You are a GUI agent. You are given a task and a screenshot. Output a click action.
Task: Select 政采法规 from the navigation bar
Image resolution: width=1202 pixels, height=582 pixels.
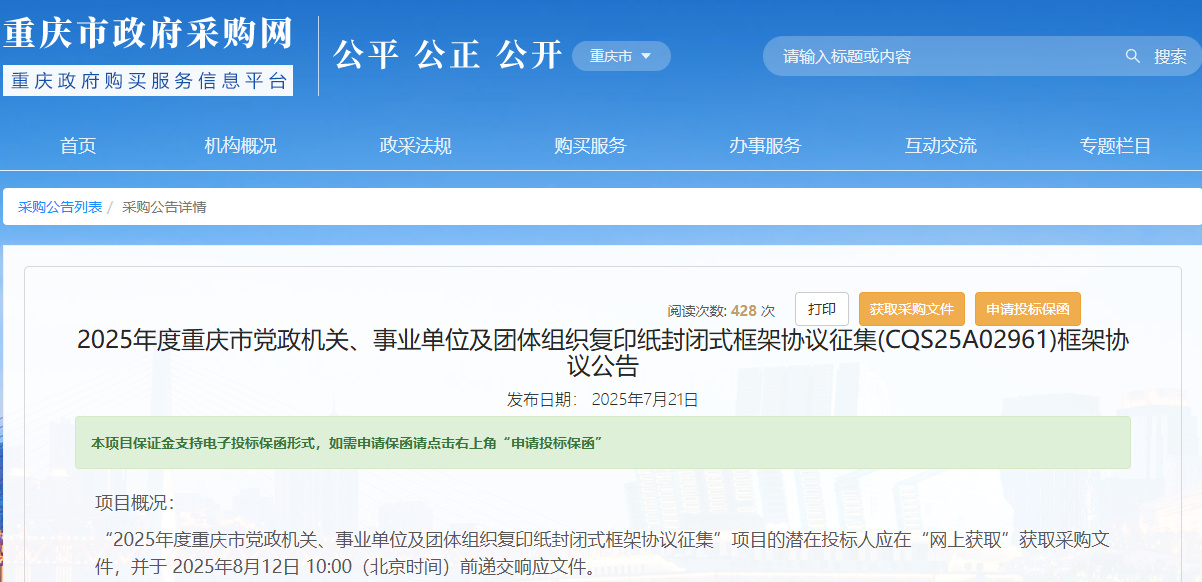pyautogui.click(x=414, y=145)
